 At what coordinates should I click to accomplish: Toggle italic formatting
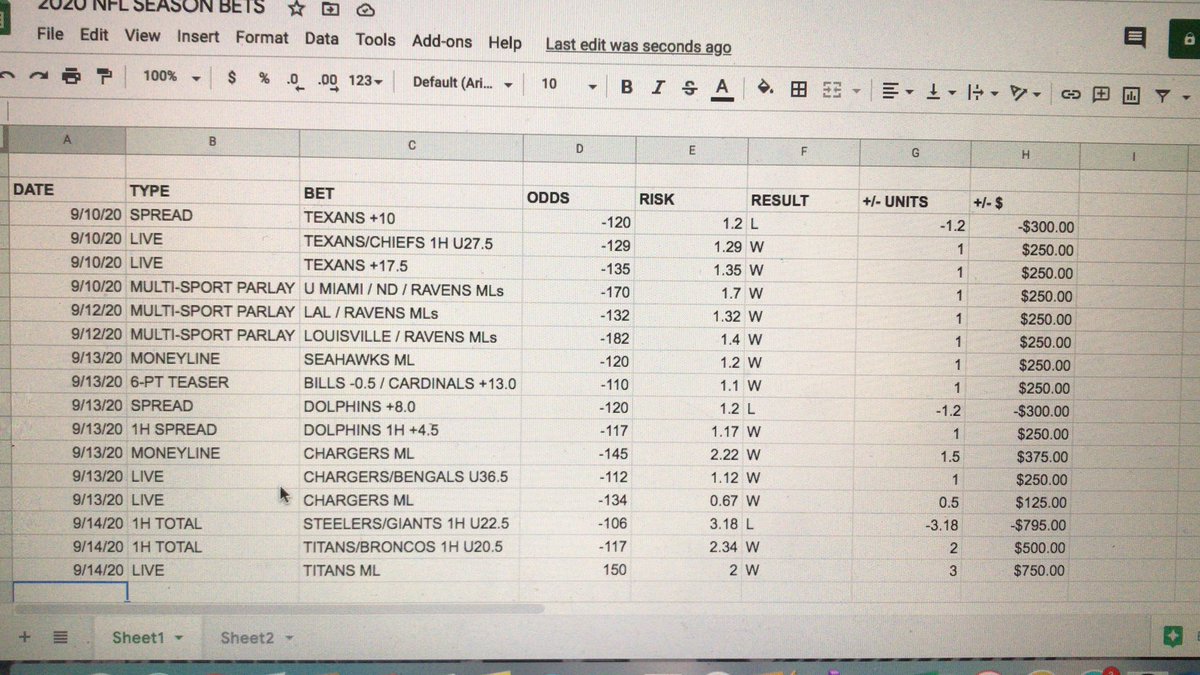(x=657, y=88)
